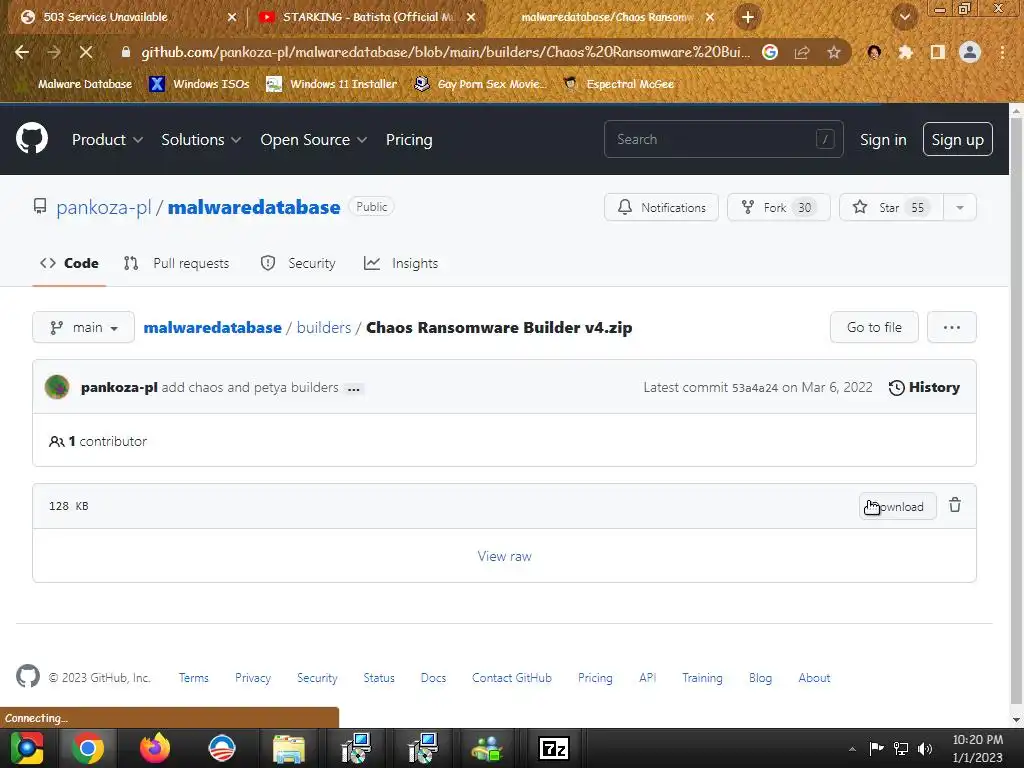
Task: Expand Open Source menu
Action: click(x=313, y=140)
